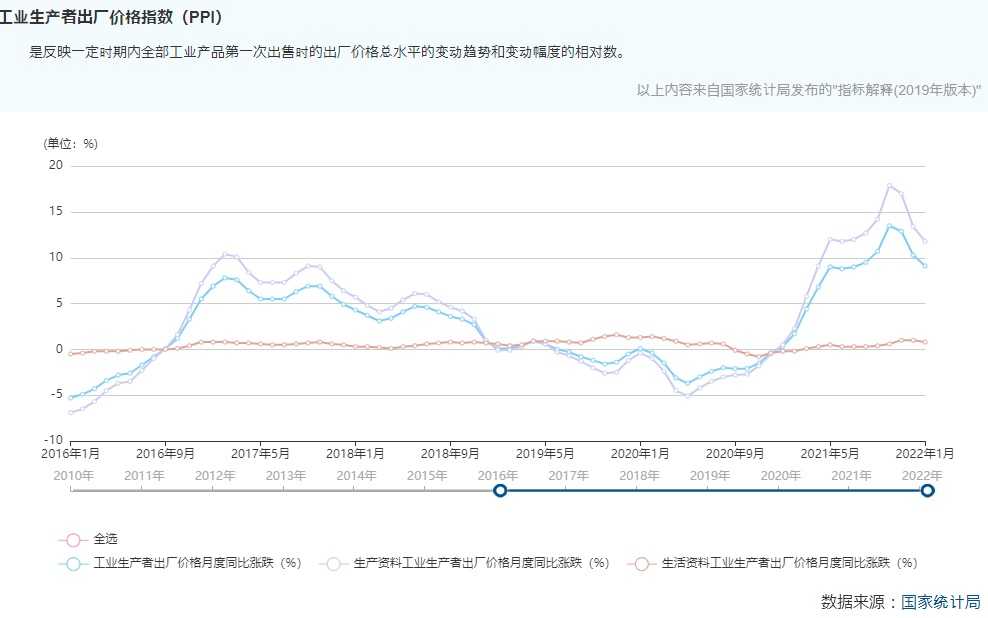Click the highest peak point of purple line
This screenshot has width=988, height=618.
(889, 185)
